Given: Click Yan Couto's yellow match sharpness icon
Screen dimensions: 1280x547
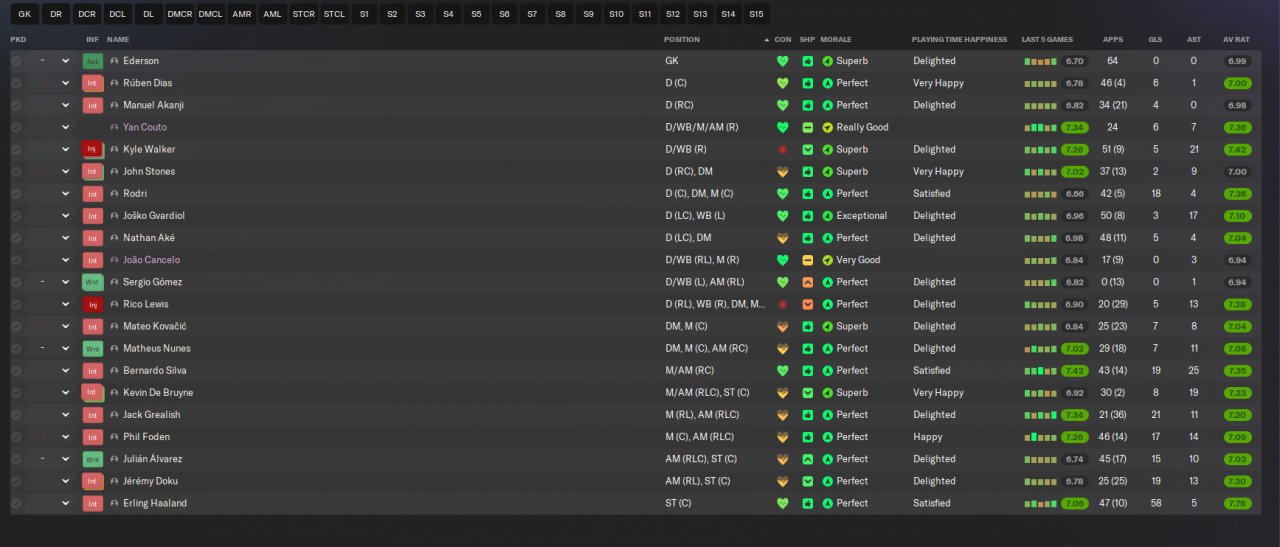Looking at the screenshot, I should (808, 127).
